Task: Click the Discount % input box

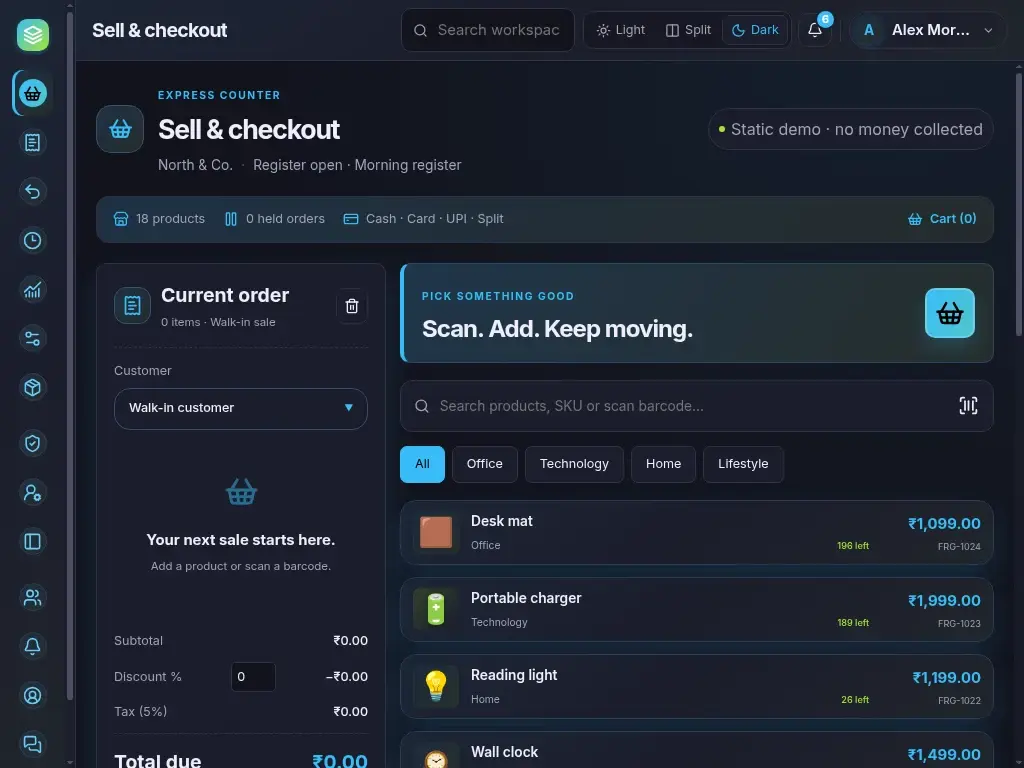Action: pyautogui.click(x=253, y=677)
